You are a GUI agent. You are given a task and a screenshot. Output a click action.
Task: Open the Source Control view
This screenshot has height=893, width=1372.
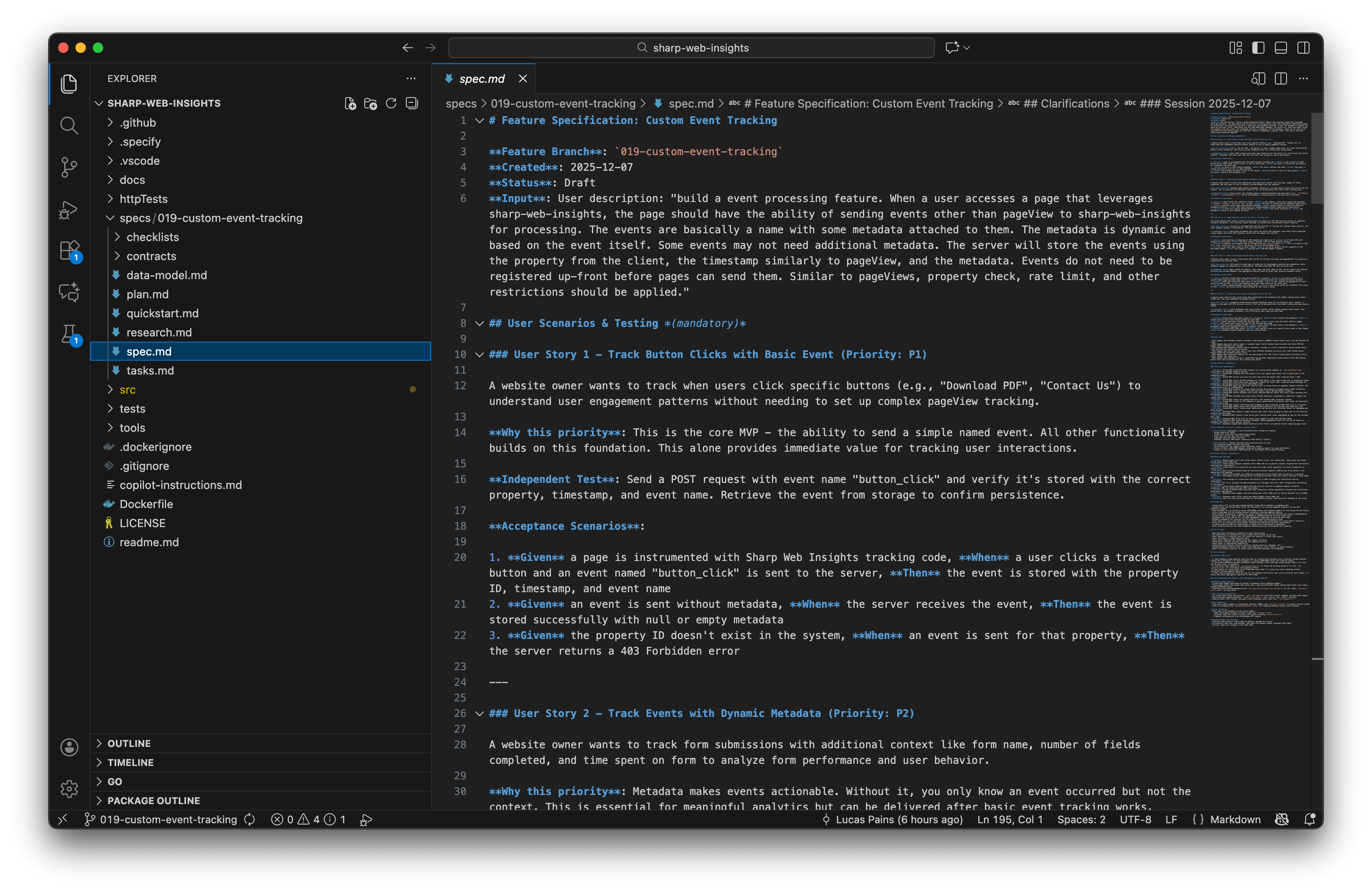(x=69, y=167)
